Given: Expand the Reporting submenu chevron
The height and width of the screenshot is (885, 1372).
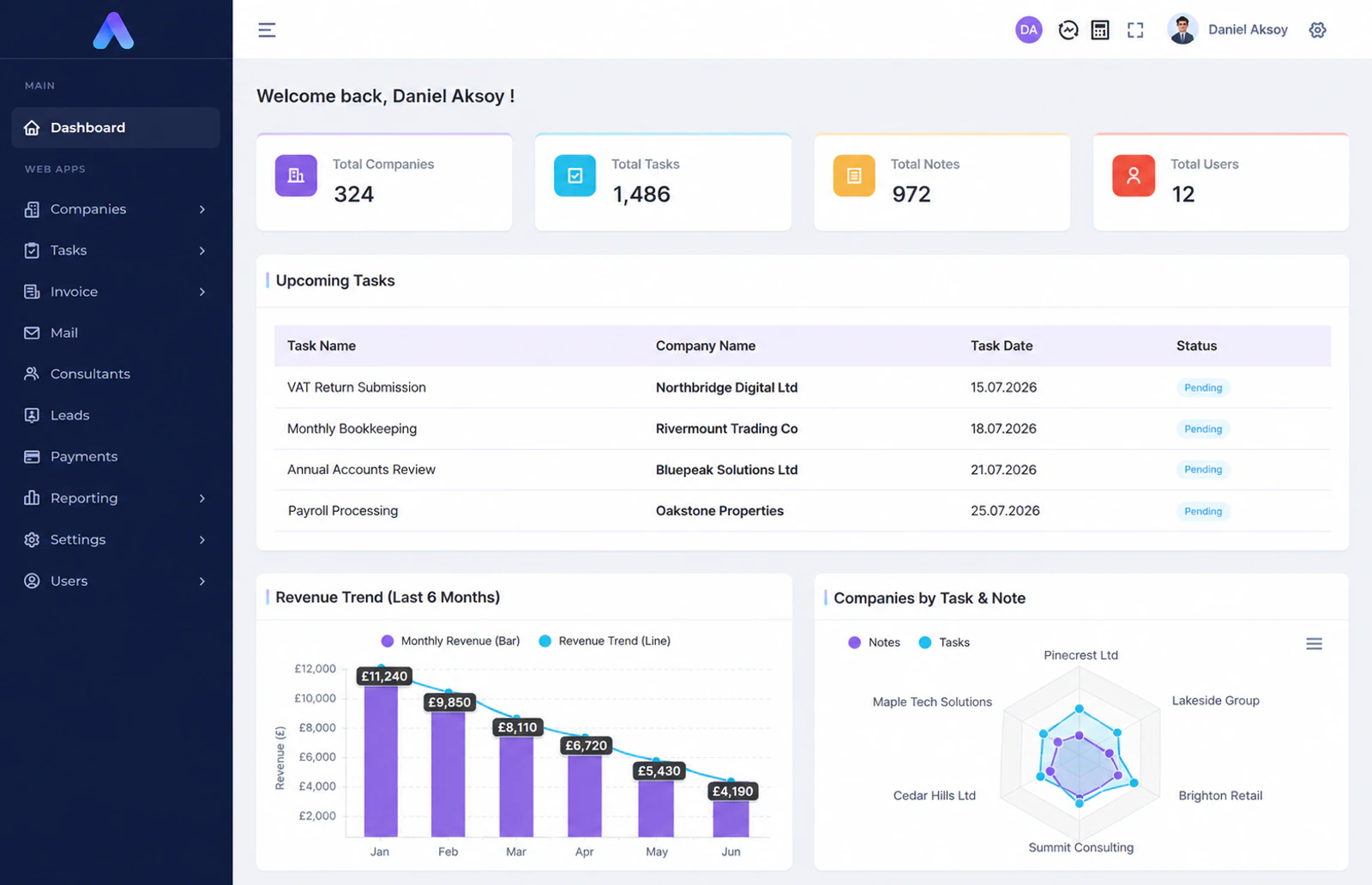Looking at the screenshot, I should [x=202, y=498].
